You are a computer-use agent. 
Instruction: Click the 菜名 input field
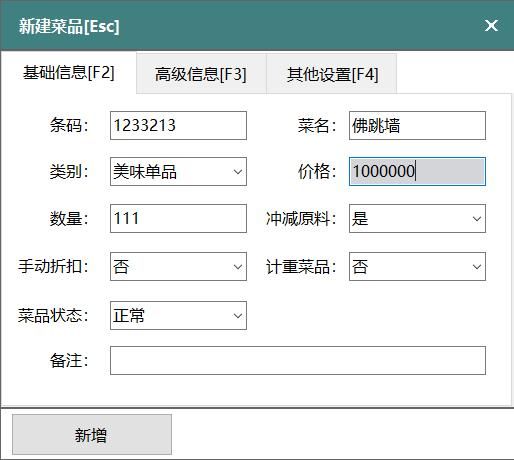(x=417, y=126)
